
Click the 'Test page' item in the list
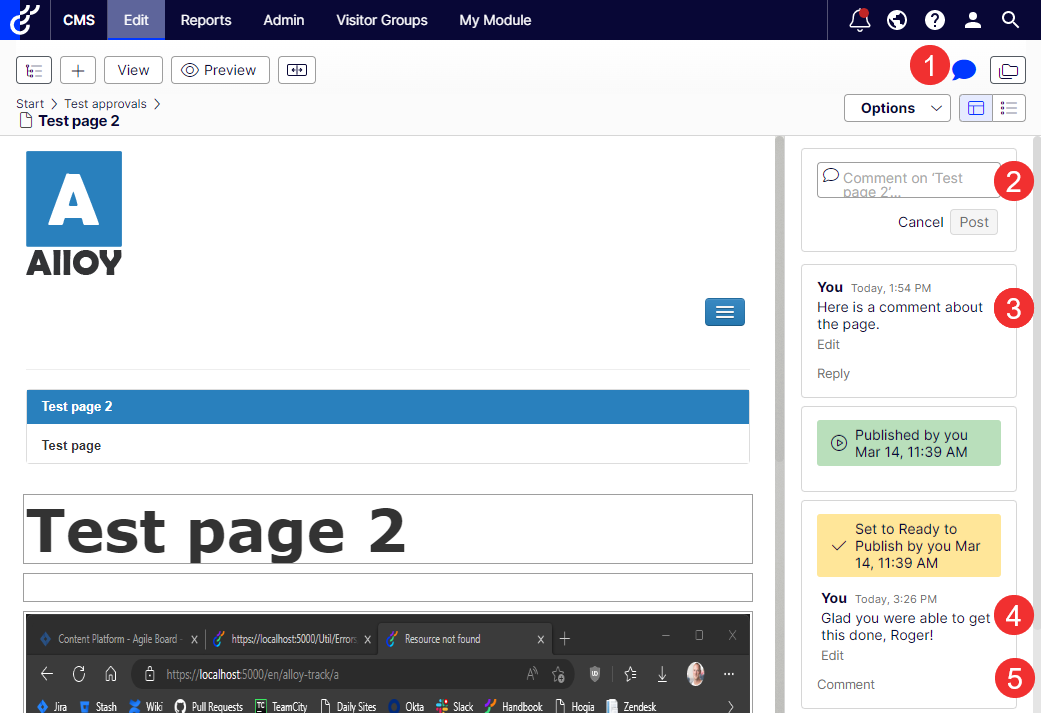pos(388,445)
